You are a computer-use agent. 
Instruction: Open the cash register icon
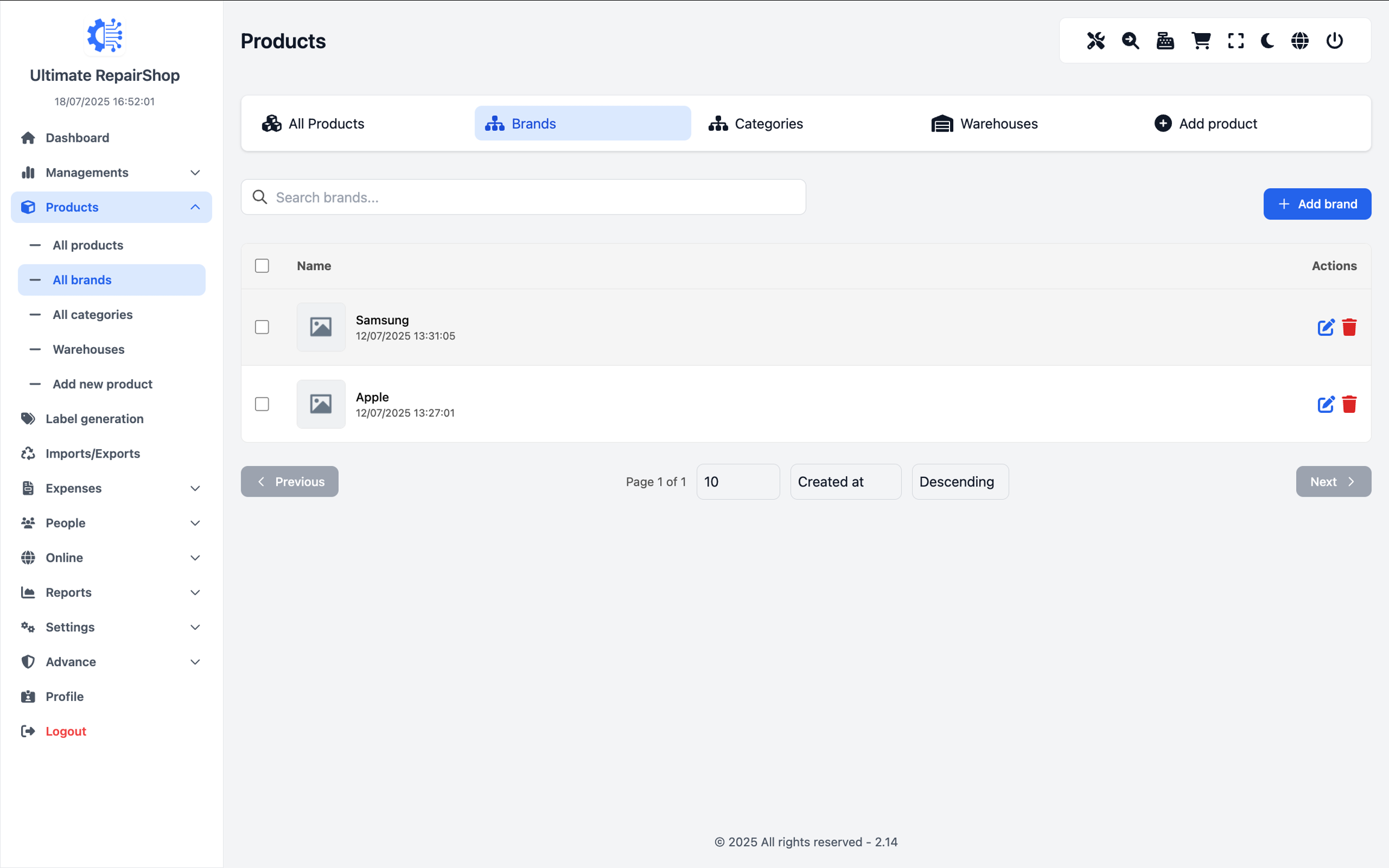pyautogui.click(x=1165, y=41)
